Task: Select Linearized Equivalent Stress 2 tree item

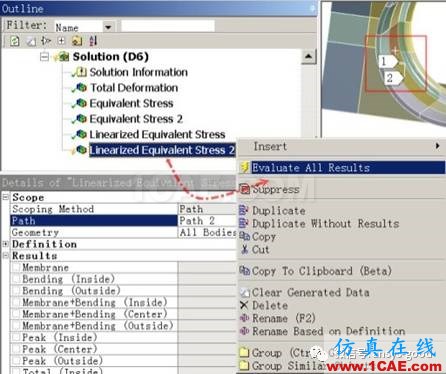Action: (x=162, y=150)
